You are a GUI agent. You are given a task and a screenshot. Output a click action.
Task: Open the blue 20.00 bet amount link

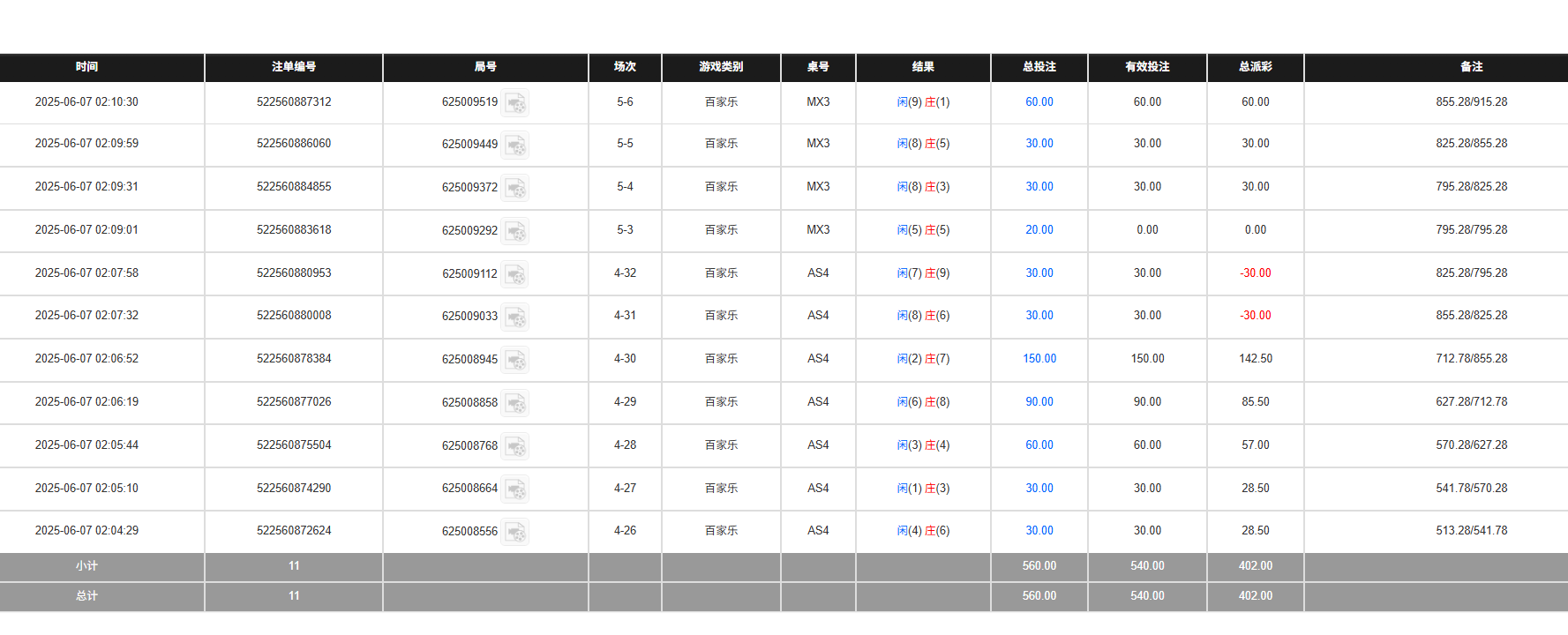coord(1039,230)
